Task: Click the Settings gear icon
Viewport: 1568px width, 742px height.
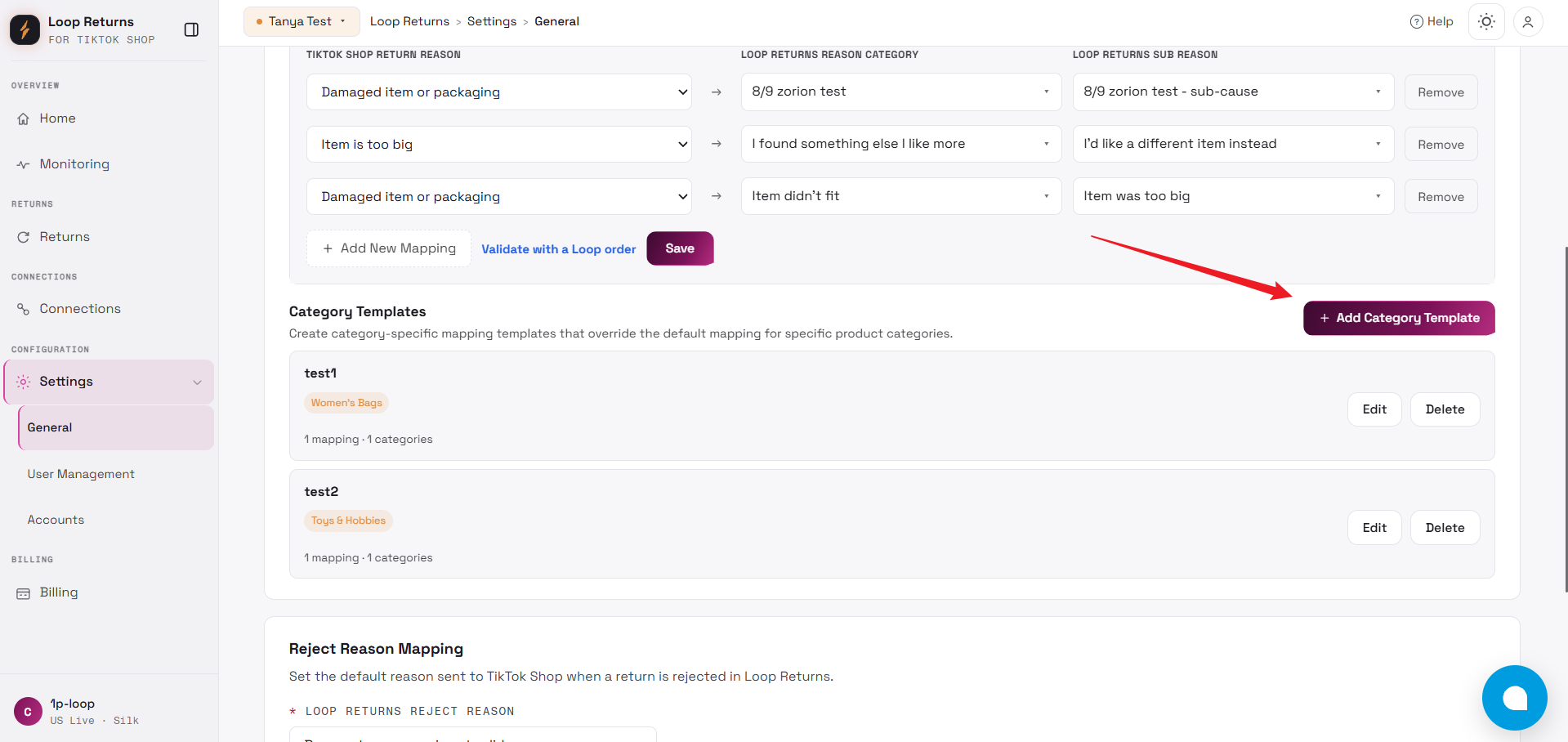Action: pos(23,382)
